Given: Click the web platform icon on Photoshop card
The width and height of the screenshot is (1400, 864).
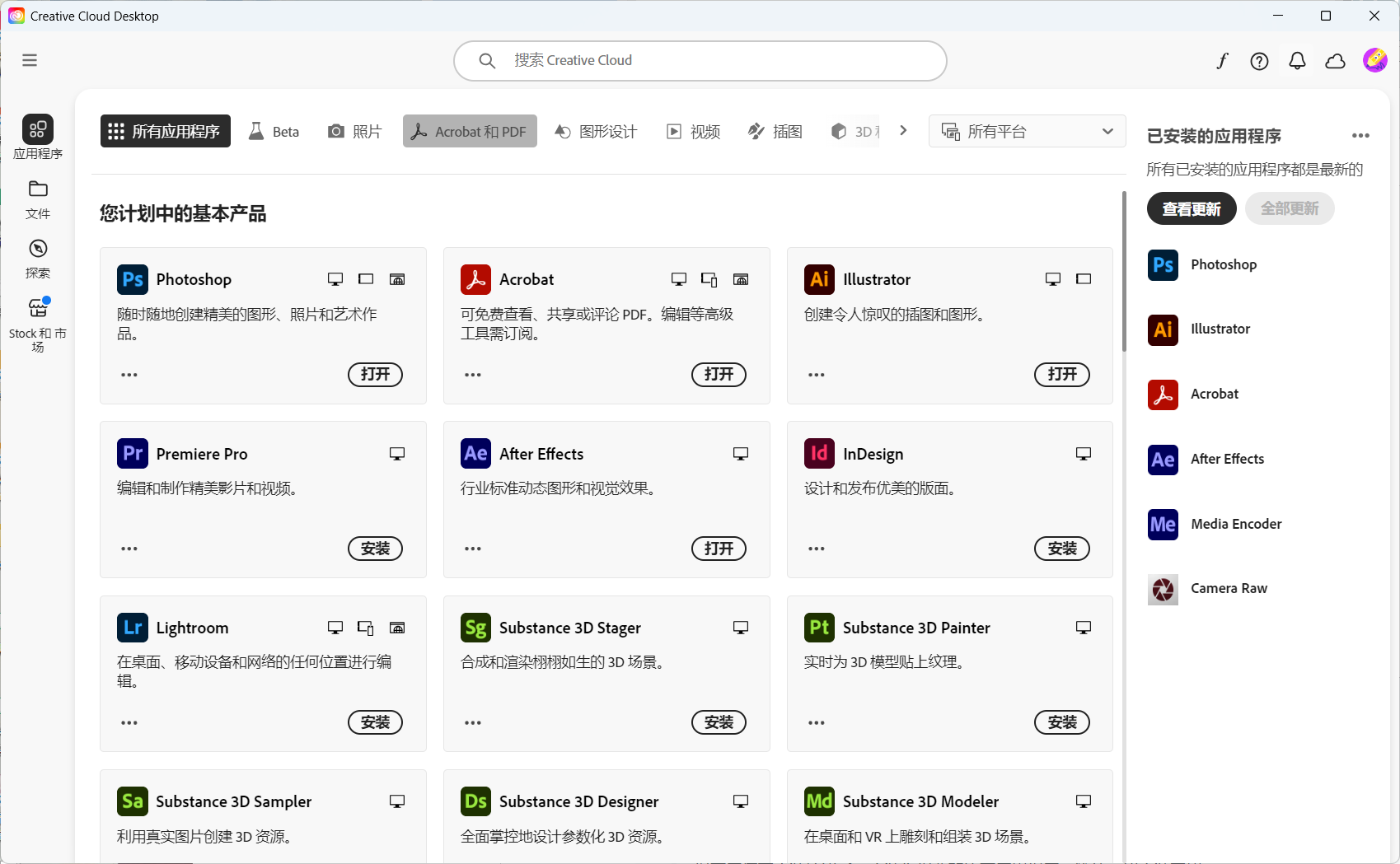Looking at the screenshot, I should [x=397, y=279].
